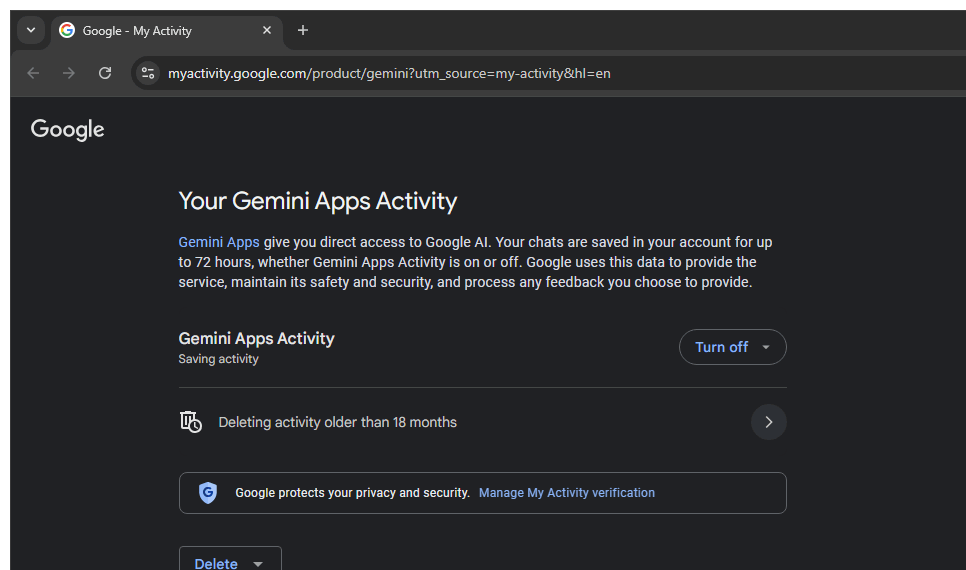Go forward to the next page

tap(69, 73)
